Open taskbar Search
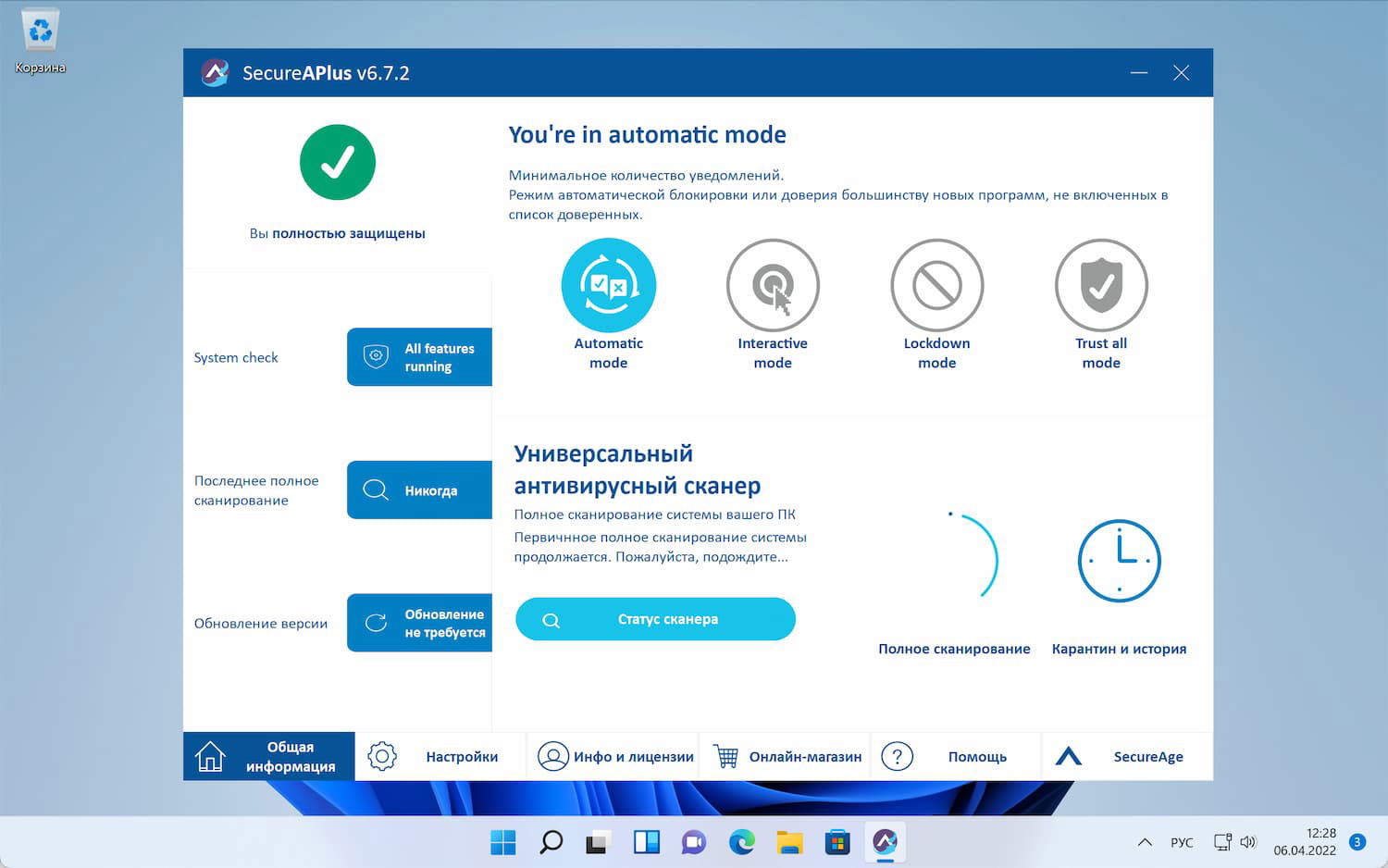 click(551, 842)
